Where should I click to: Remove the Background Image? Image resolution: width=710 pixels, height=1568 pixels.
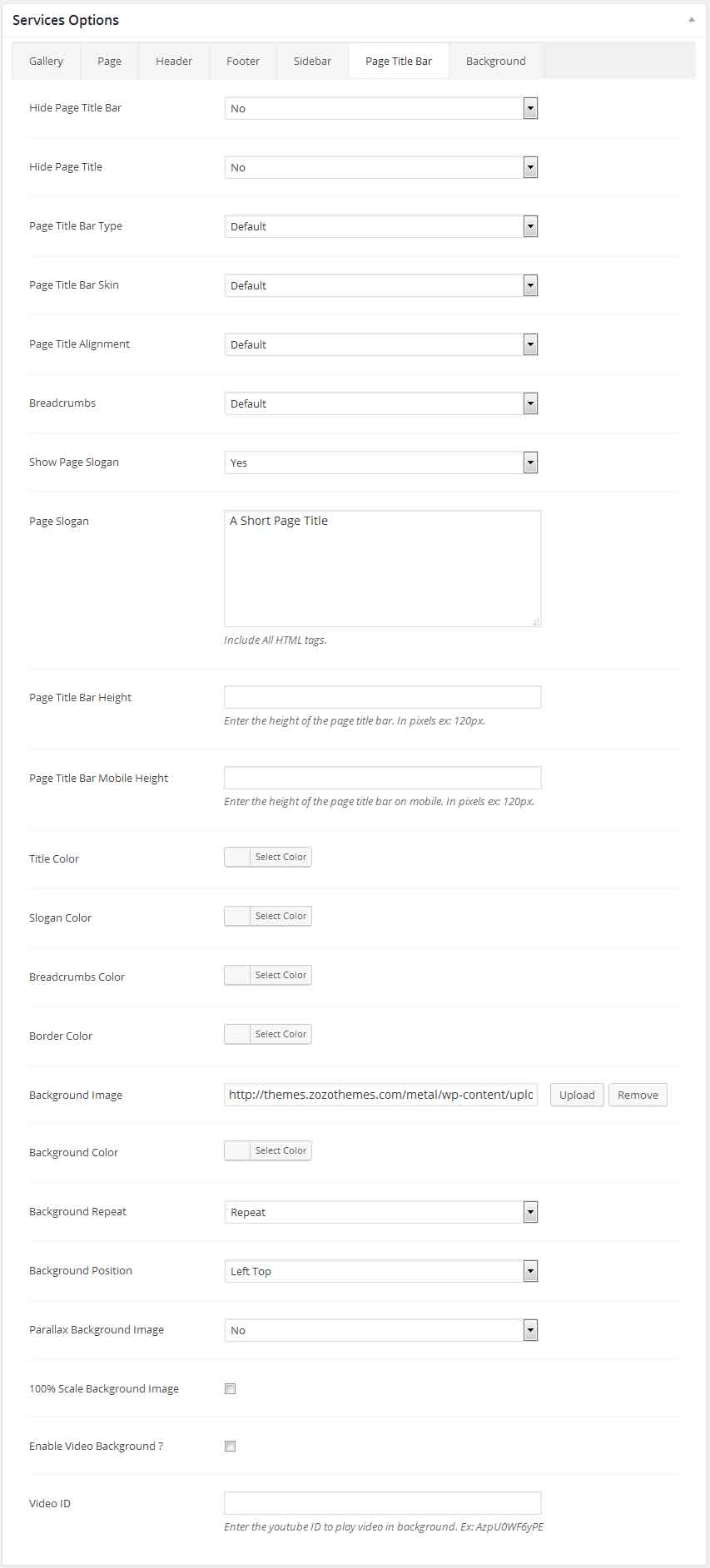[638, 1095]
